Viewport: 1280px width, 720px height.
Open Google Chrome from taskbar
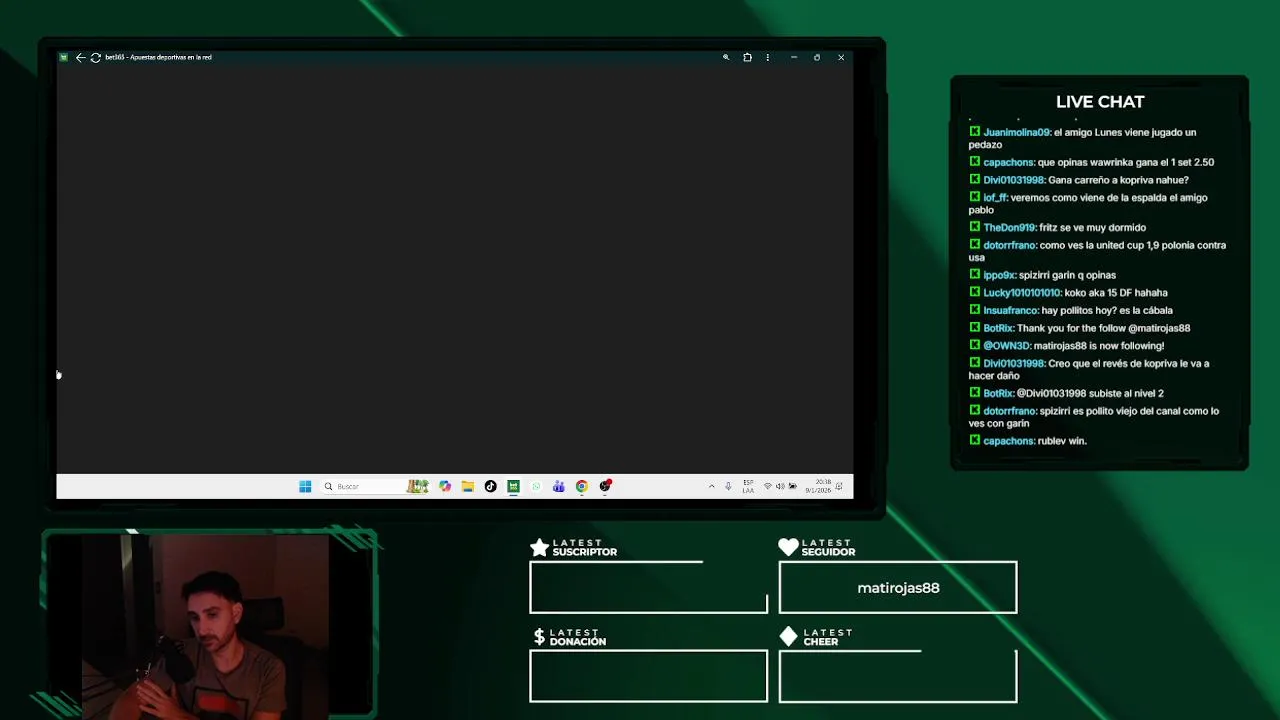pos(581,486)
